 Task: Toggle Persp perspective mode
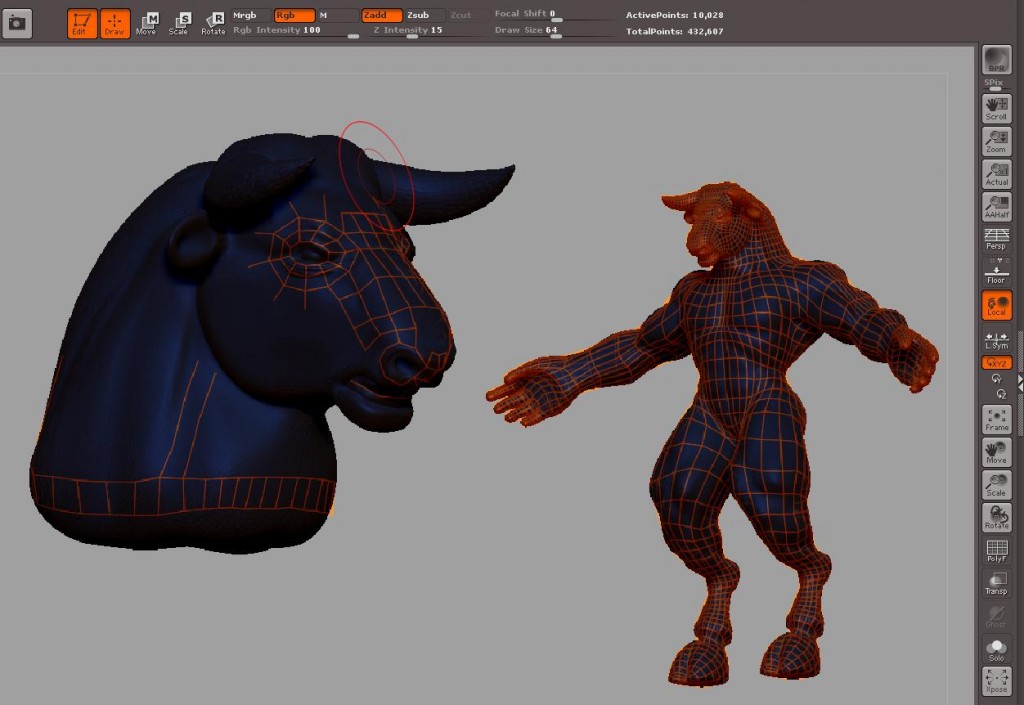tap(996, 239)
